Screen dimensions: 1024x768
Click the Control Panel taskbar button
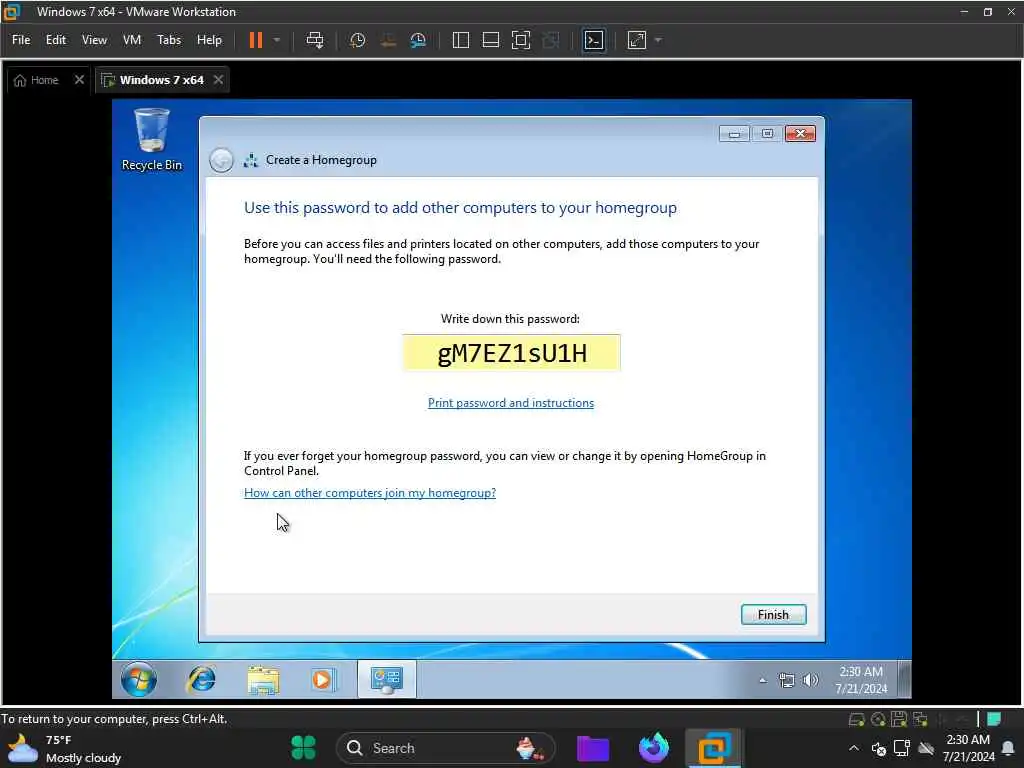click(387, 679)
